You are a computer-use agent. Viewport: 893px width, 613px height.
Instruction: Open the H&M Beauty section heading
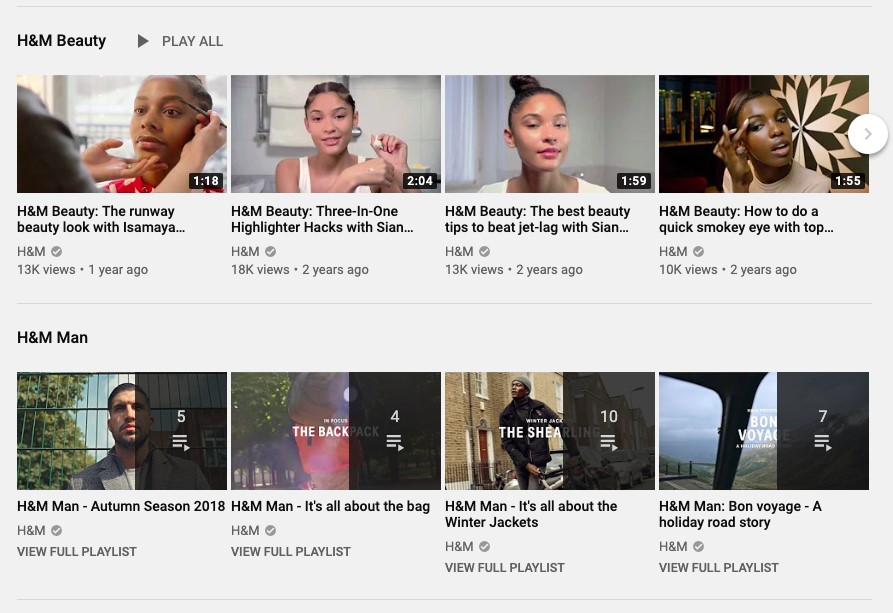(62, 41)
